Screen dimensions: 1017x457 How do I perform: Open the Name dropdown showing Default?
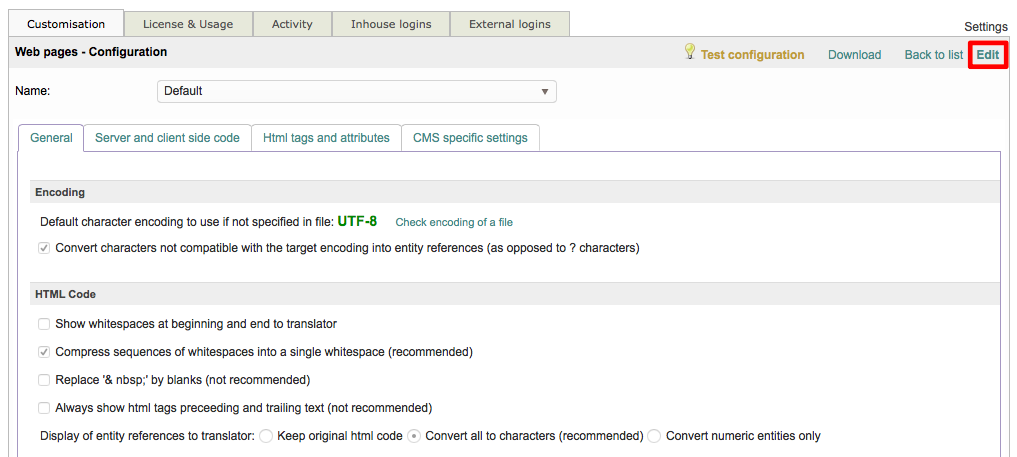pos(356,91)
